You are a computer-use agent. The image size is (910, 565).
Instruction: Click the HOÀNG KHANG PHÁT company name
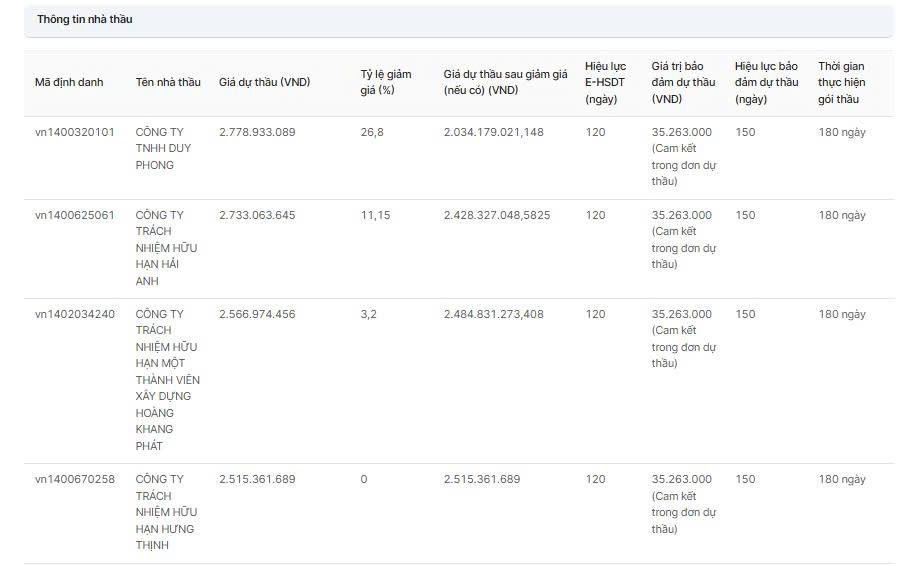(167, 380)
